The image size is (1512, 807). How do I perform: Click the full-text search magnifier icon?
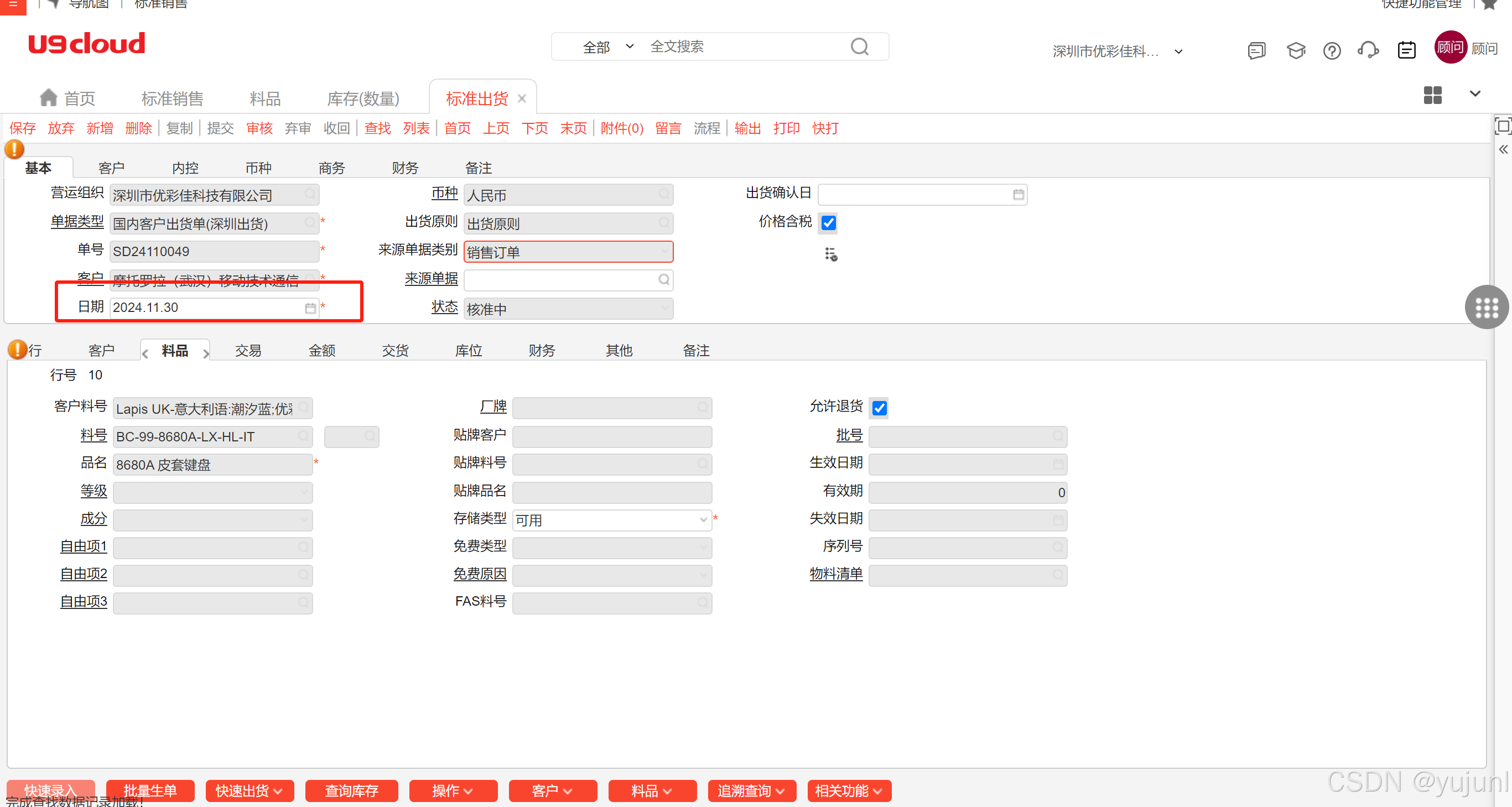(x=859, y=46)
